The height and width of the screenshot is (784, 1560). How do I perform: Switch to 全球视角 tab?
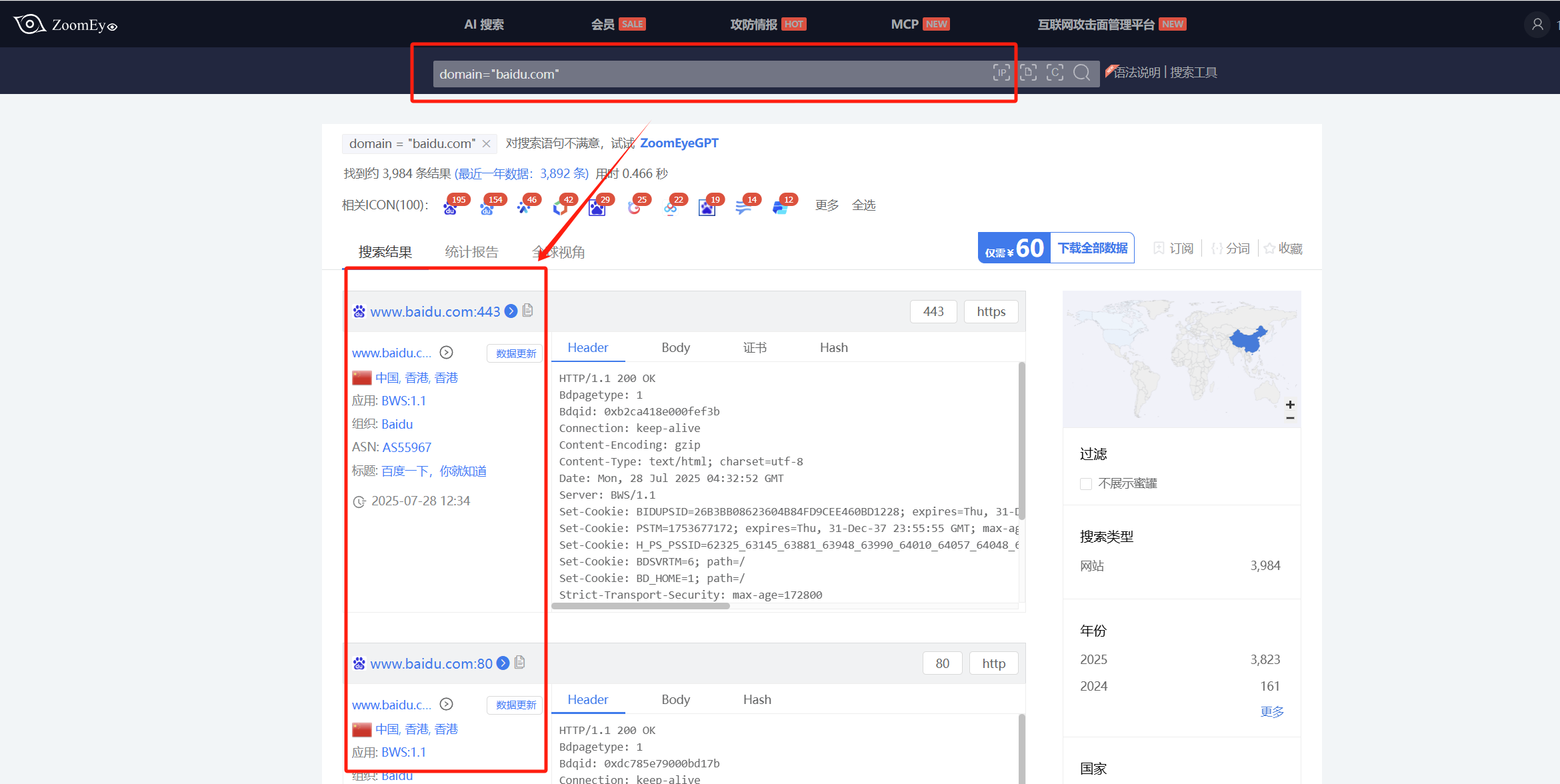(x=559, y=253)
